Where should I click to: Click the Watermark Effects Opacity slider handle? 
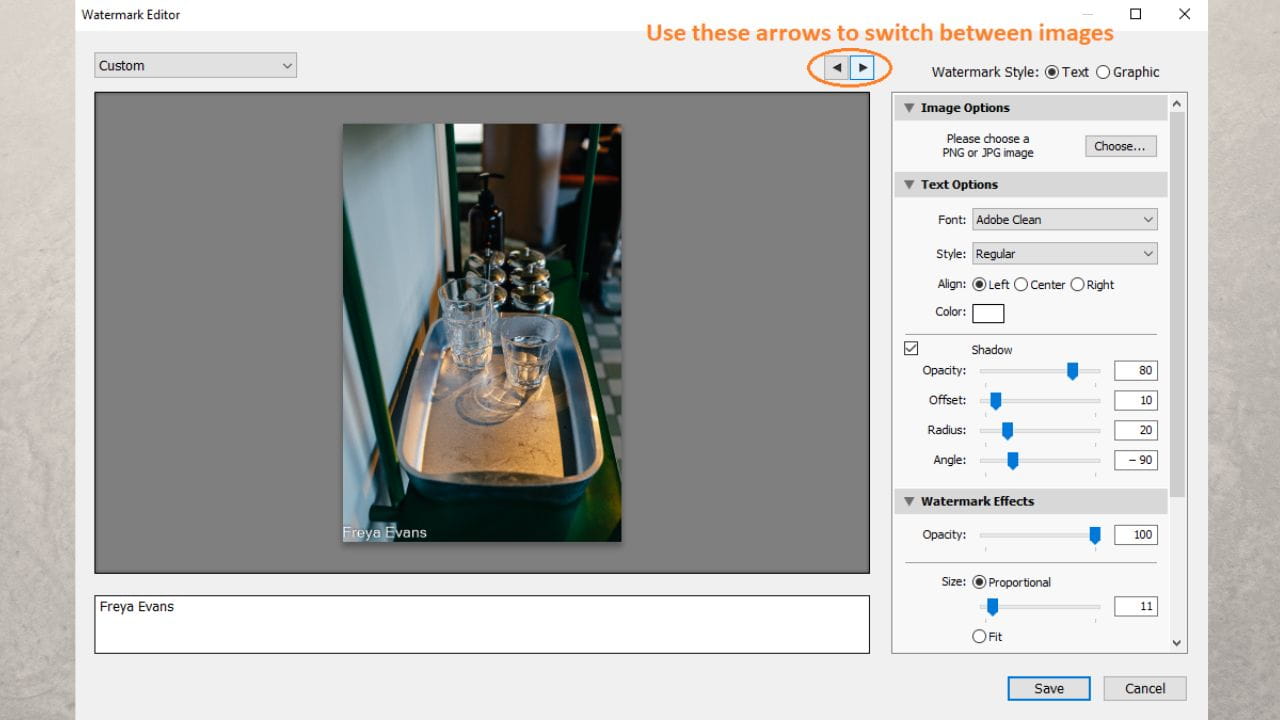click(1095, 535)
